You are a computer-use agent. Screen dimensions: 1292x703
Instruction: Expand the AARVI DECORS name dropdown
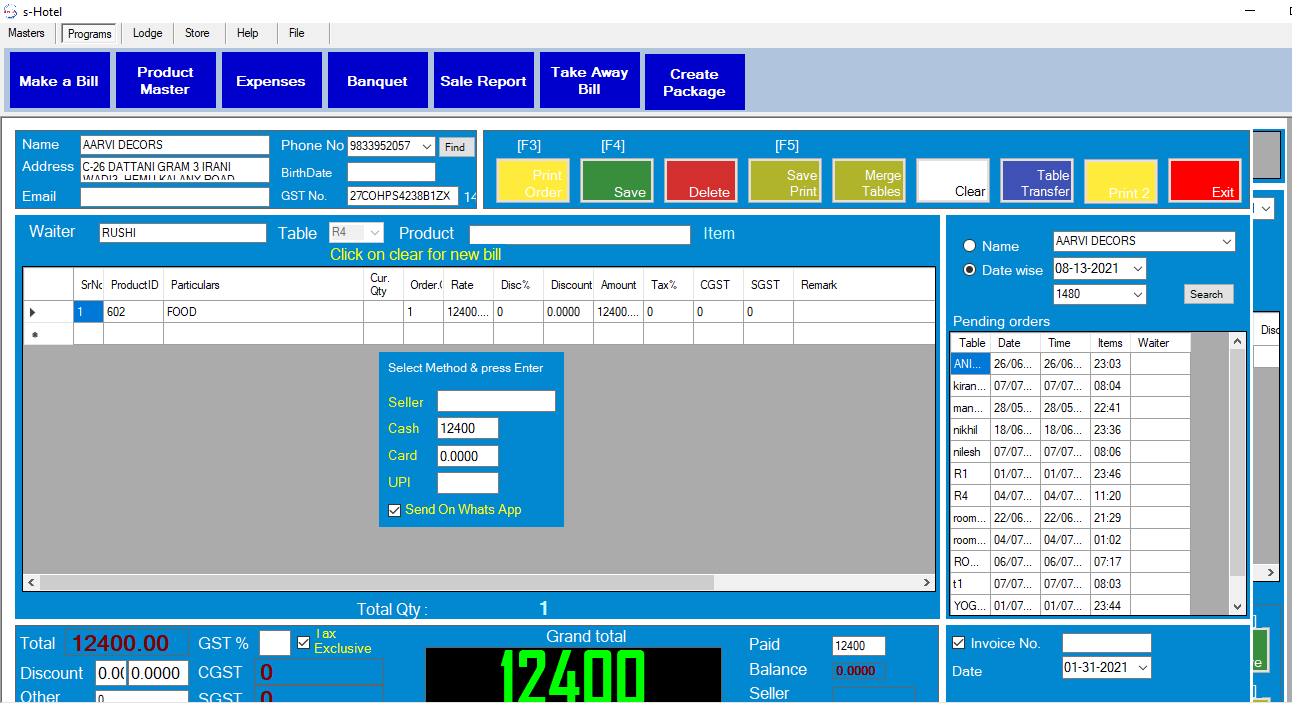[1226, 242]
